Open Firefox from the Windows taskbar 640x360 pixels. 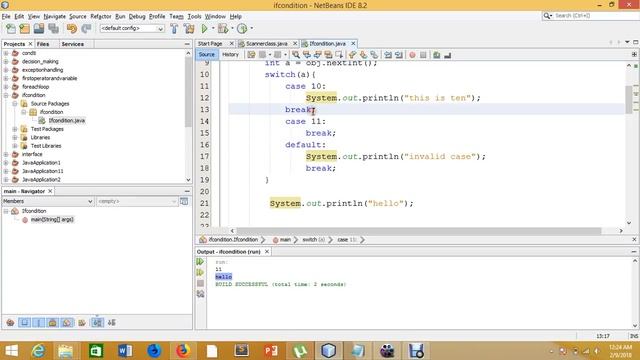183,351
